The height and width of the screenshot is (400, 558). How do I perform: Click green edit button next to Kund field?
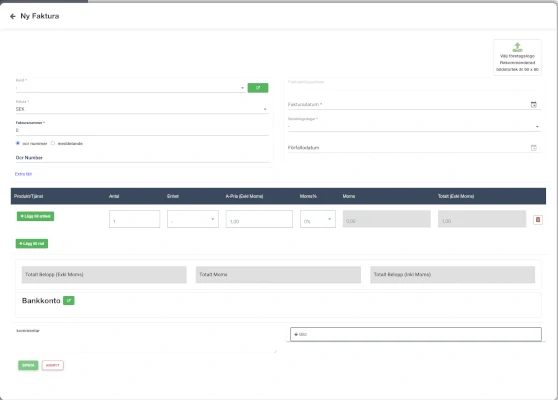258,88
